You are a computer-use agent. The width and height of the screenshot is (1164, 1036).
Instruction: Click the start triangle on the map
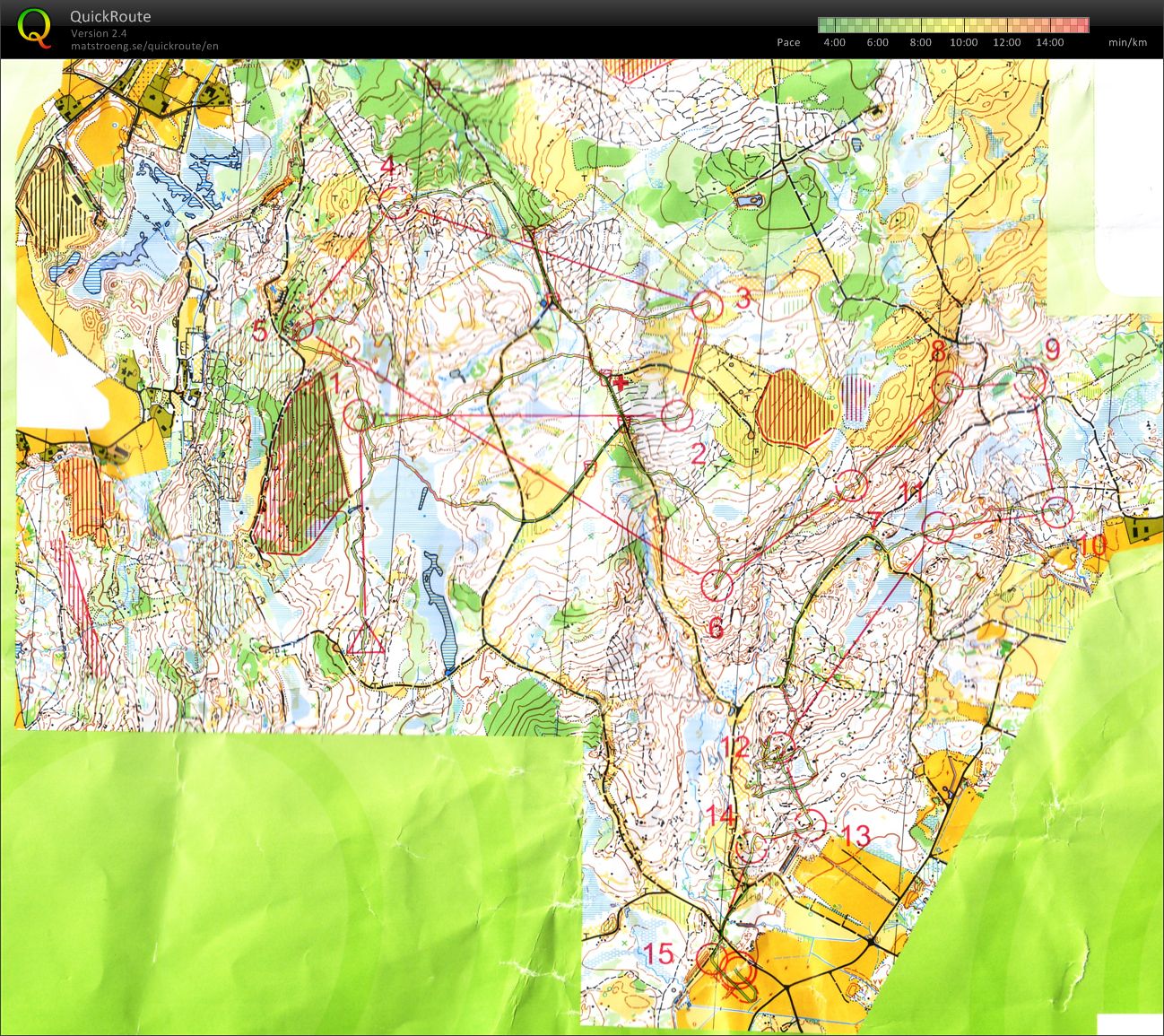(366, 640)
